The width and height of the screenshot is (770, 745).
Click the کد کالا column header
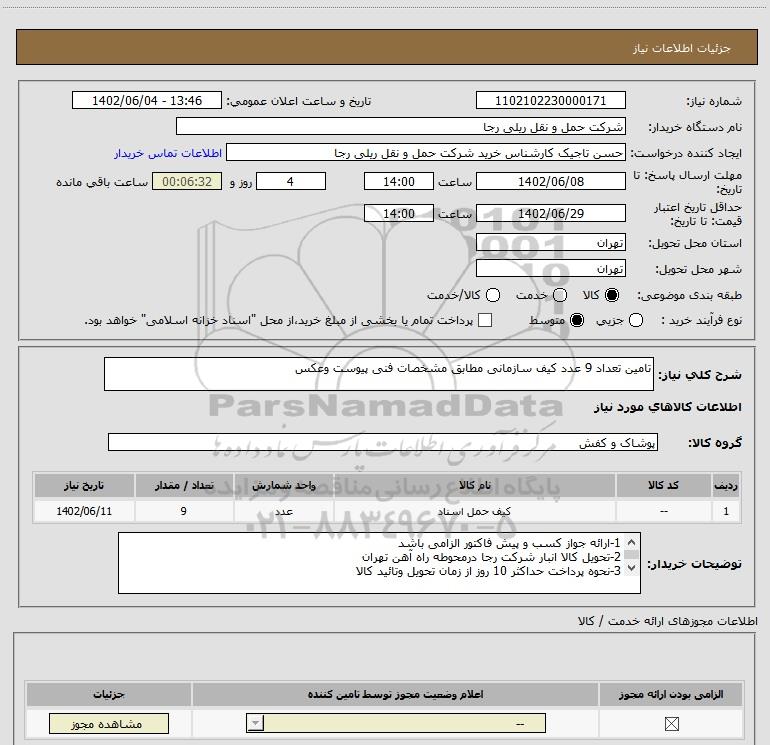(x=663, y=485)
